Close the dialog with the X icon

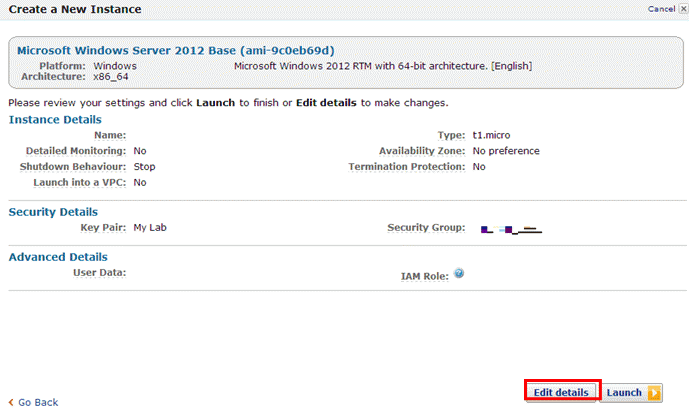[x=683, y=9]
